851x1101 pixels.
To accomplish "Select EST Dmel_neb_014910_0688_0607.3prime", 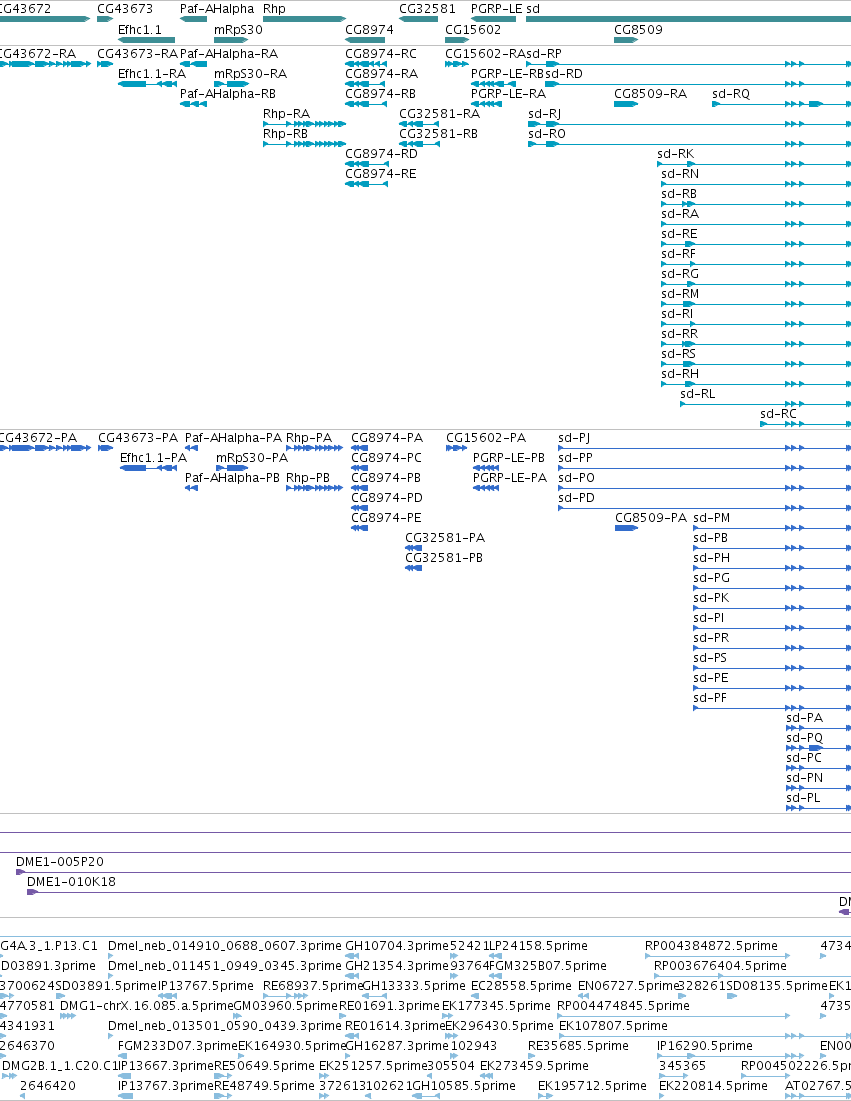I will (x=225, y=946).
